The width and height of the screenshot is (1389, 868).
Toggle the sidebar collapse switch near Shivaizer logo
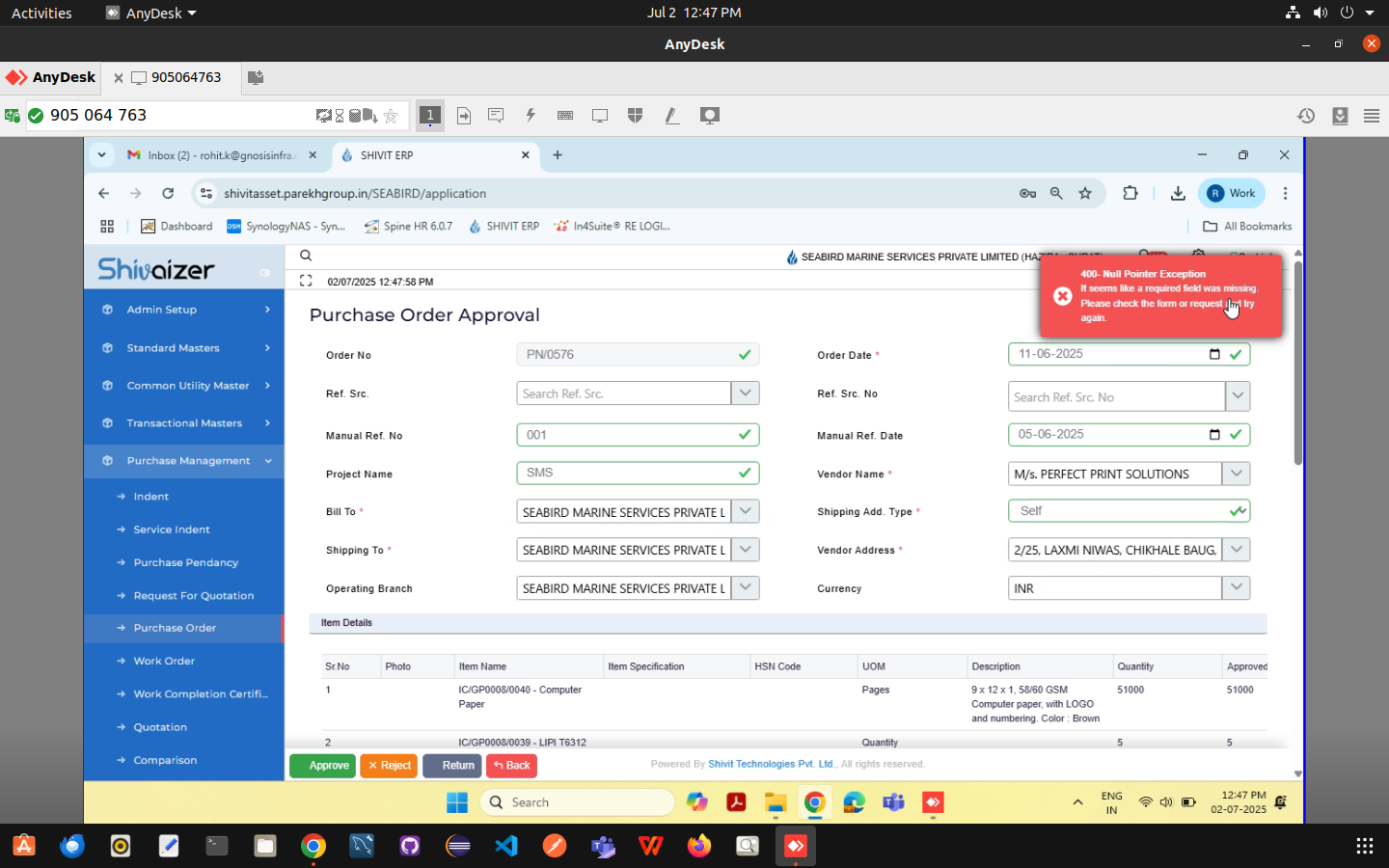point(264,272)
